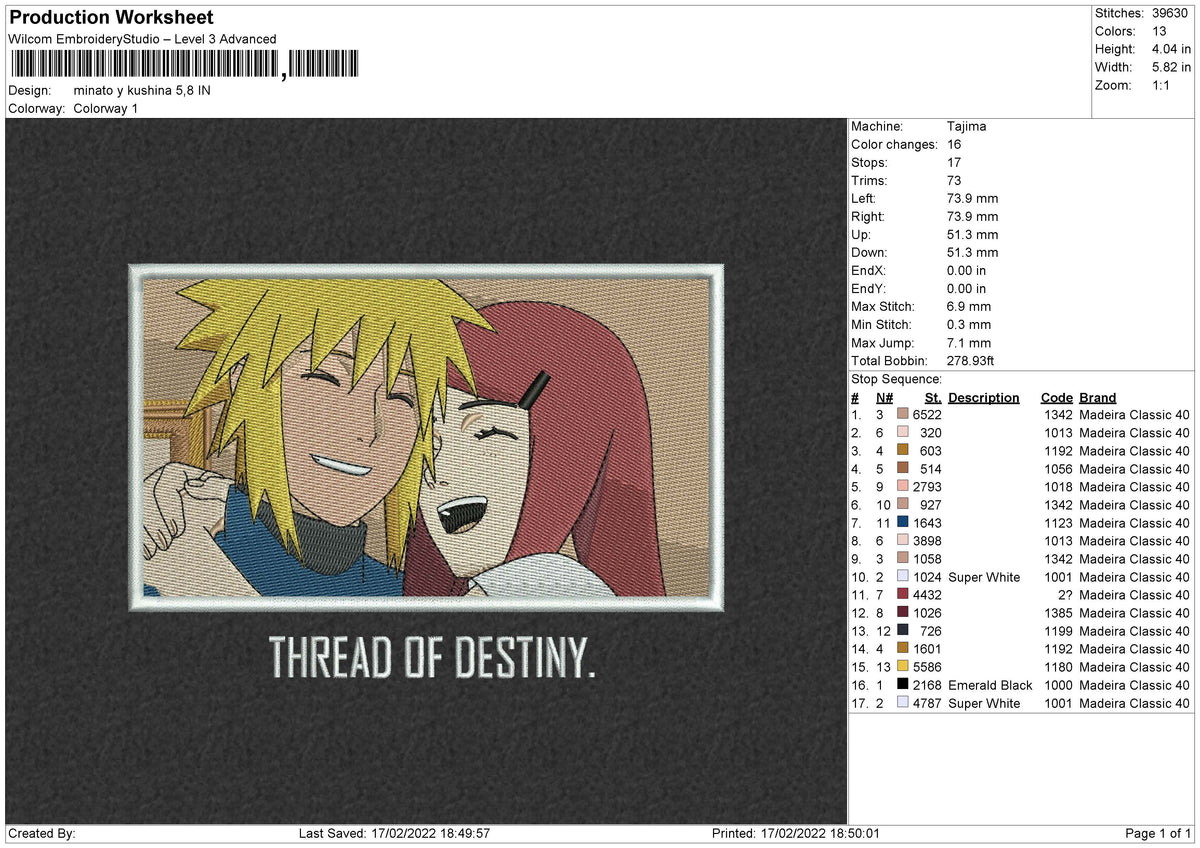Pick the color swatch for stop 1 (6522 stitches)
This screenshot has height=848, width=1200.
(x=903, y=414)
